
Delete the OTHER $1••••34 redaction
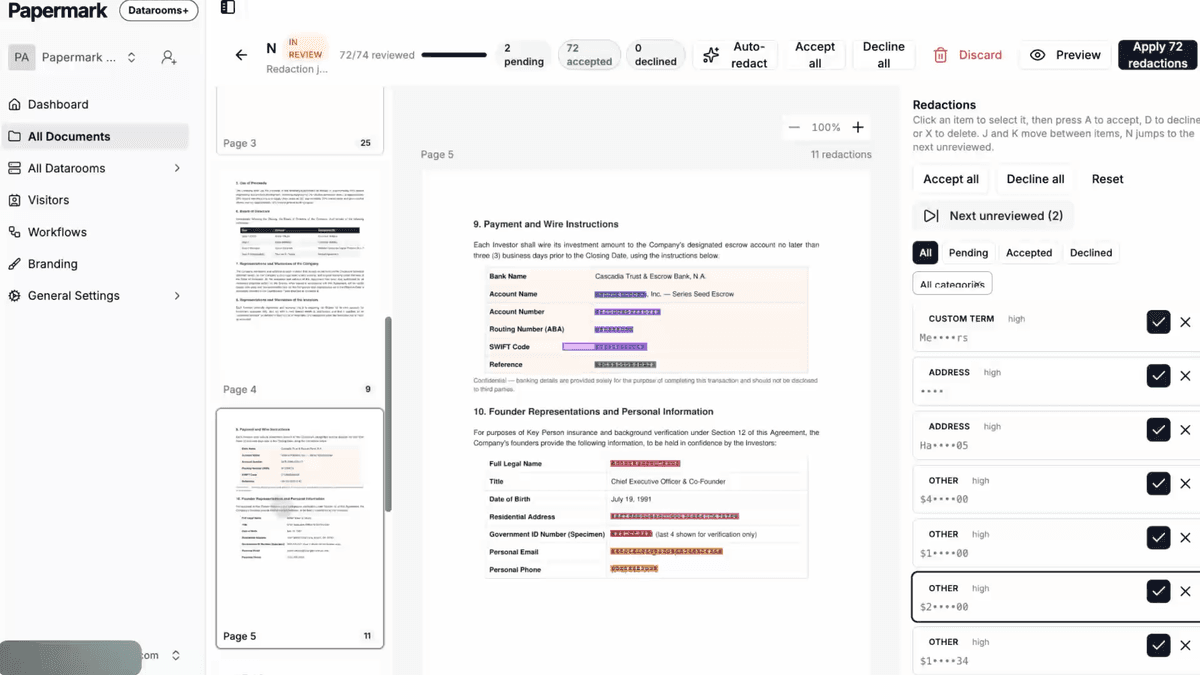[1186, 646]
